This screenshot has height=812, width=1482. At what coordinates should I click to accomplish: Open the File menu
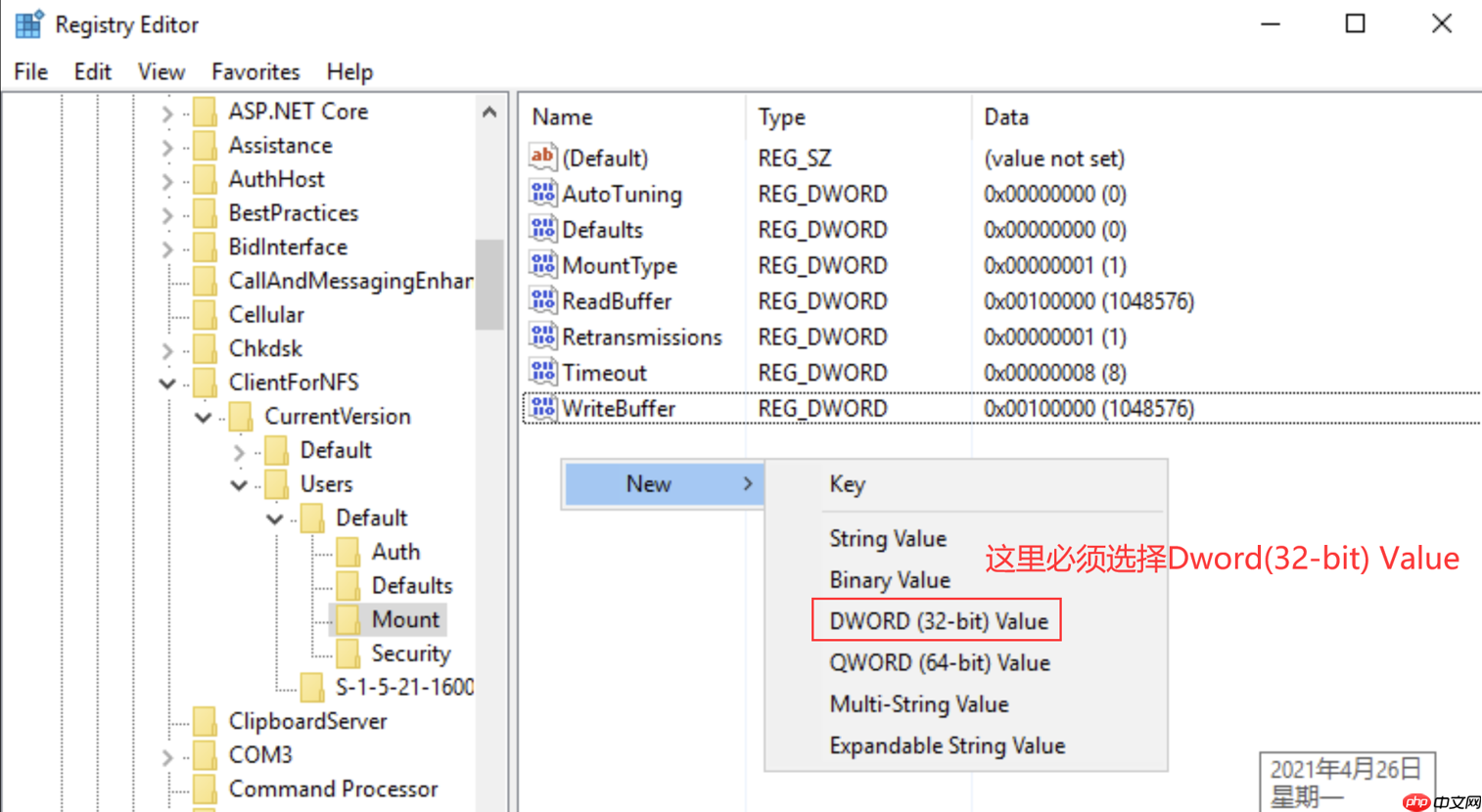point(31,71)
